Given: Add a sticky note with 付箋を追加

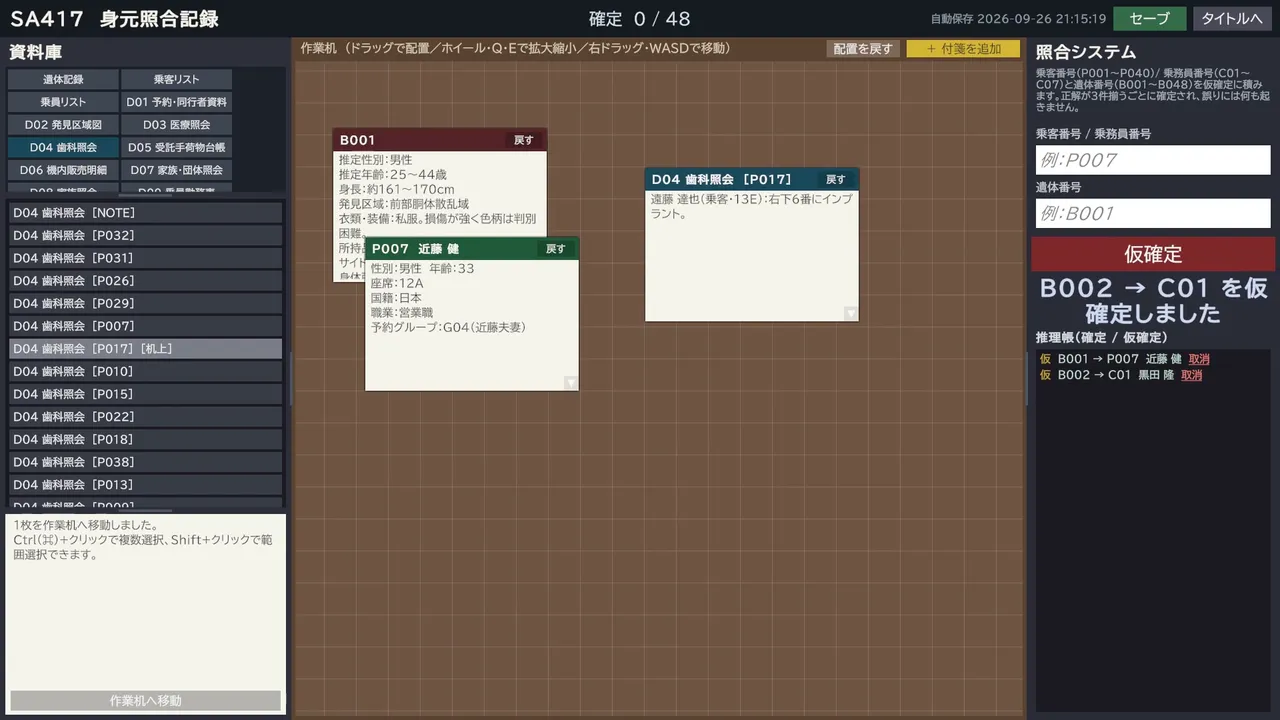Looking at the screenshot, I should [963, 49].
